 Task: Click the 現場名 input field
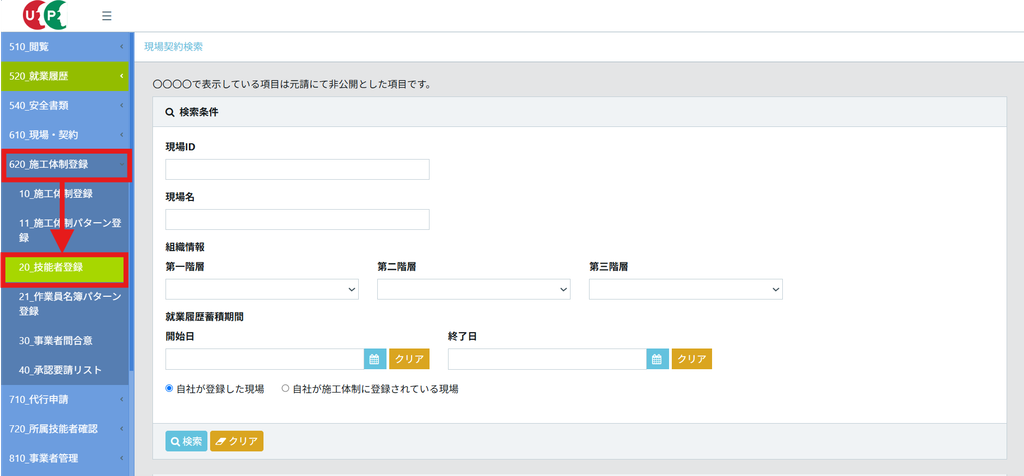point(297,219)
